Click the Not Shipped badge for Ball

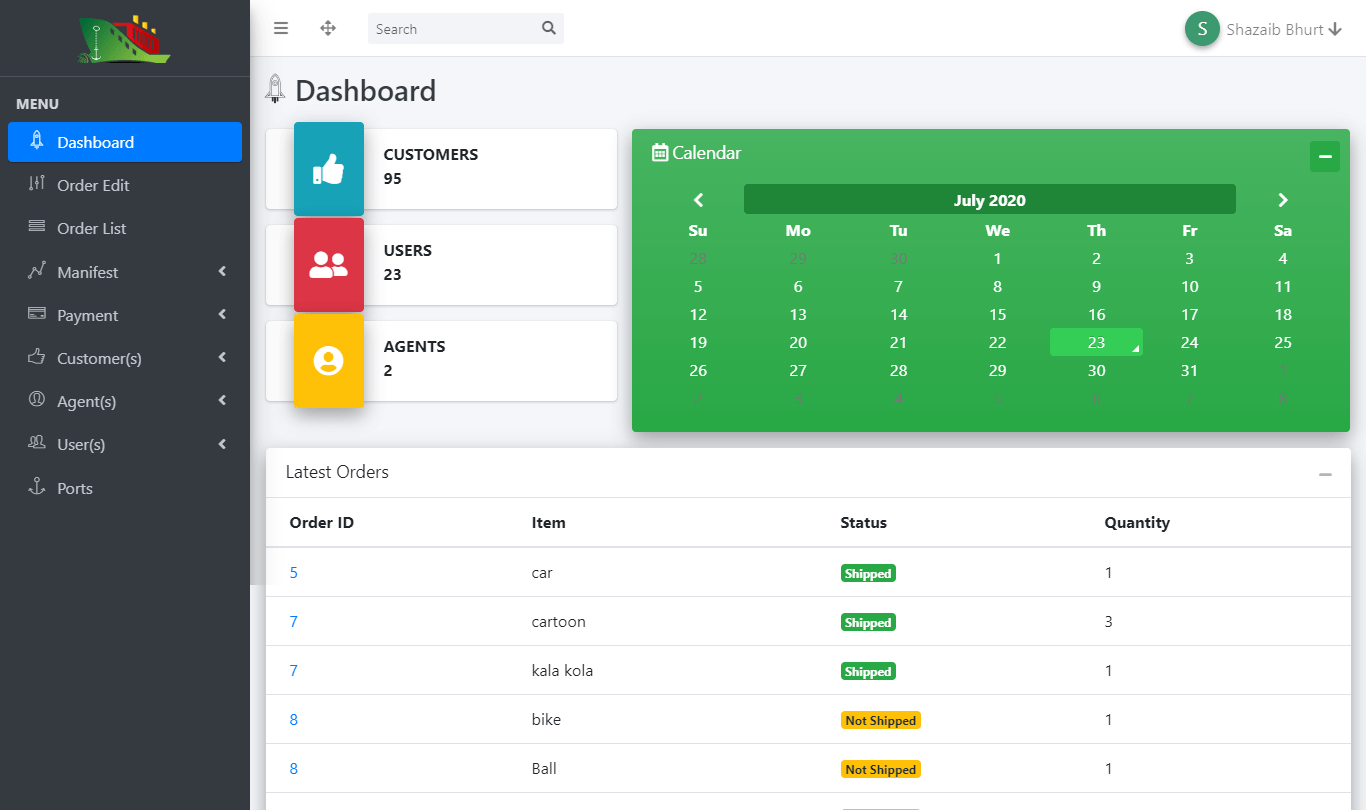881,770
